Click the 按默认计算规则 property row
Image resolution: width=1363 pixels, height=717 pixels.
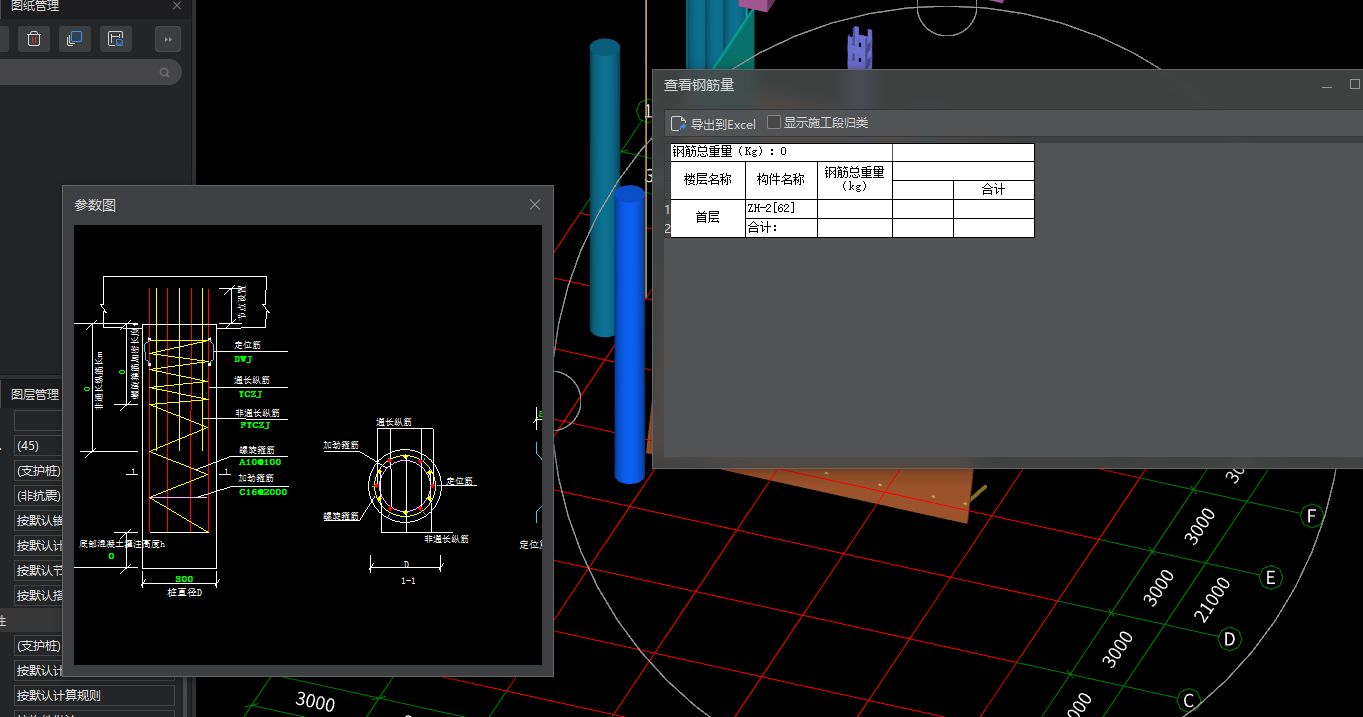(x=94, y=695)
